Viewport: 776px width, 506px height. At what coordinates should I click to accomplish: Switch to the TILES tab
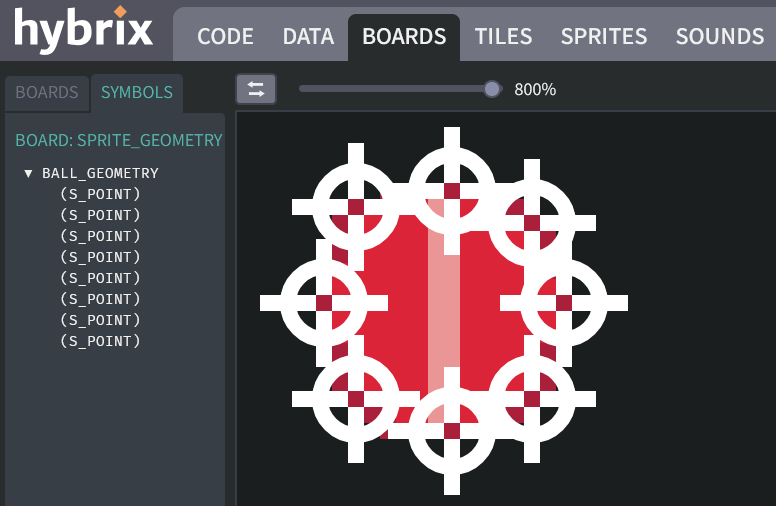click(x=503, y=37)
